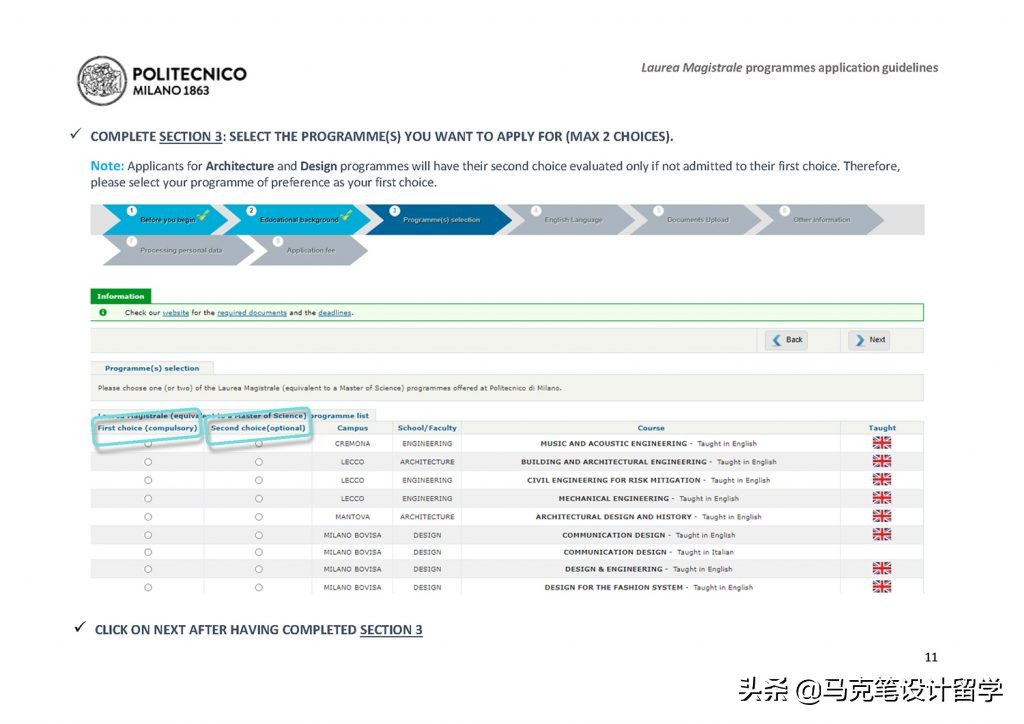Go to step 5 Documents Upload

click(x=697, y=219)
